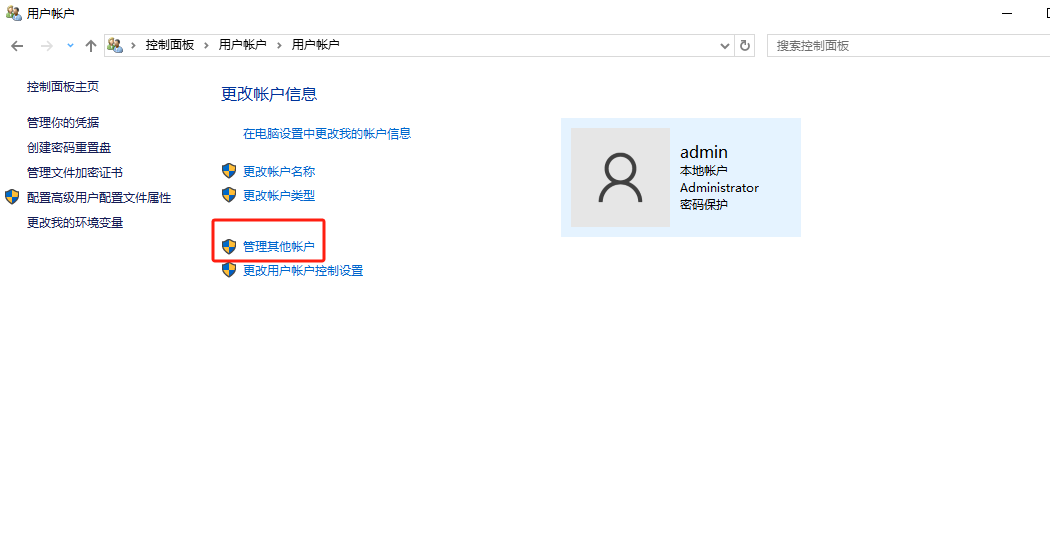This screenshot has width=1050, height=557.
Task: Click the window title bar user icon
Action: pos(13,13)
